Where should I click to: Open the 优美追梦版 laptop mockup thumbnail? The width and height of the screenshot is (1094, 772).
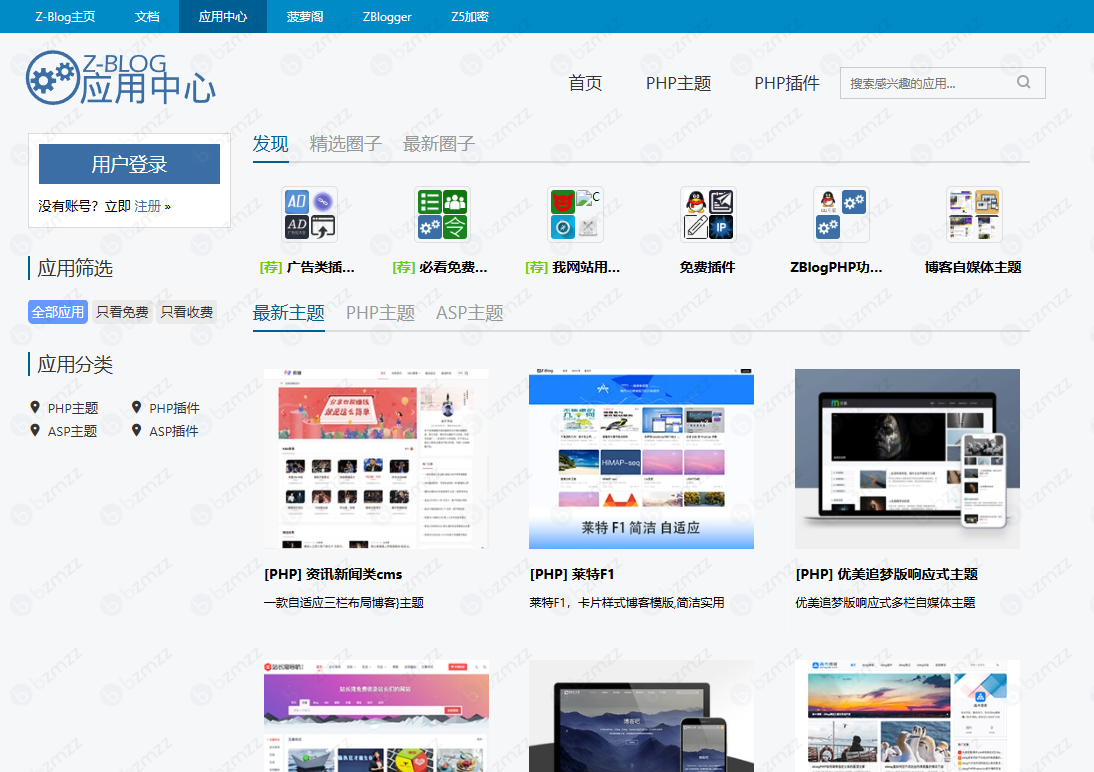click(x=907, y=459)
